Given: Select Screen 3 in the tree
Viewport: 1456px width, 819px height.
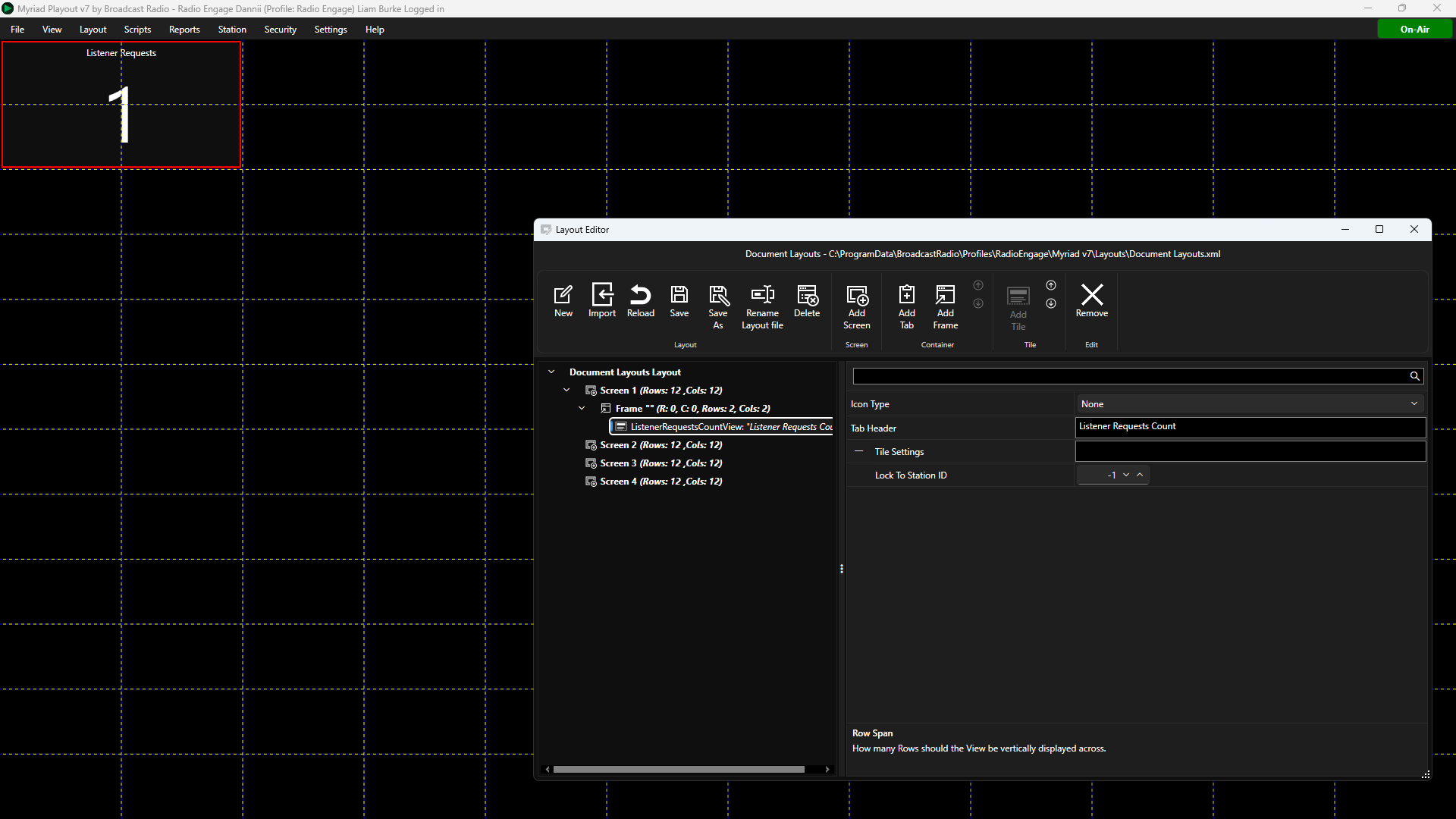Looking at the screenshot, I should 661,463.
